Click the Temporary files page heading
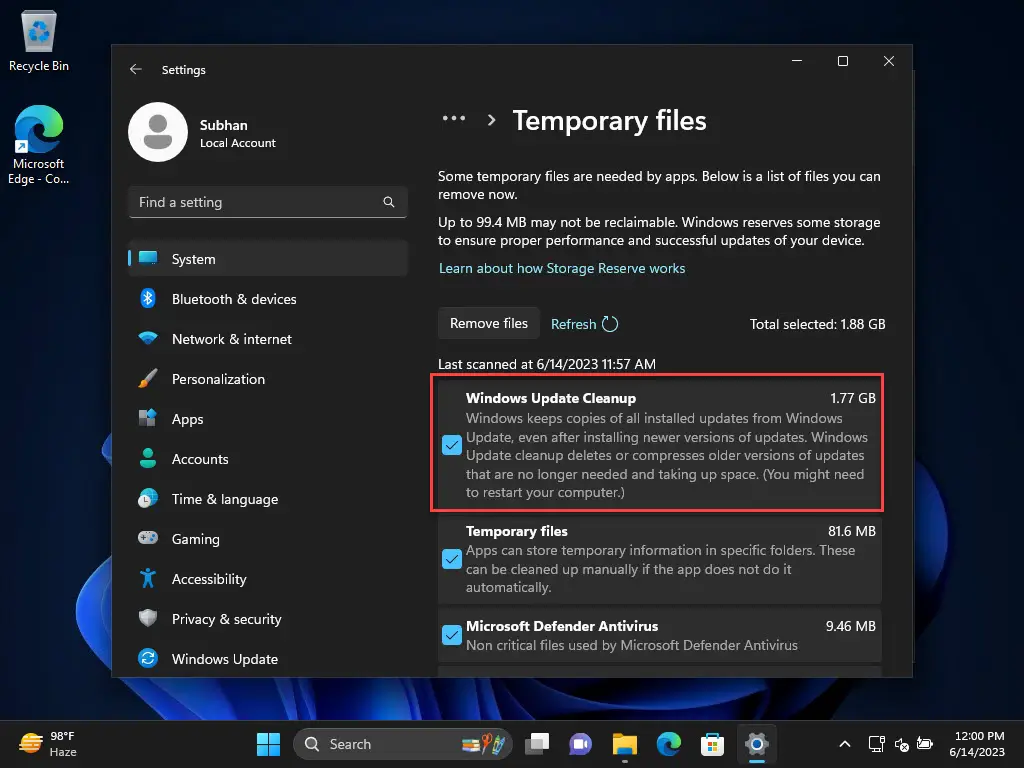The image size is (1024, 768). point(609,121)
